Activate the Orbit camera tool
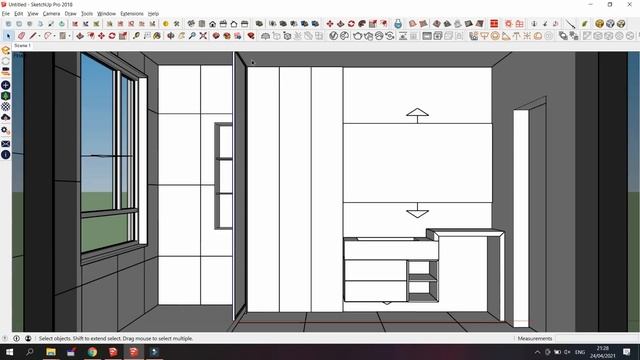 (x=171, y=36)
